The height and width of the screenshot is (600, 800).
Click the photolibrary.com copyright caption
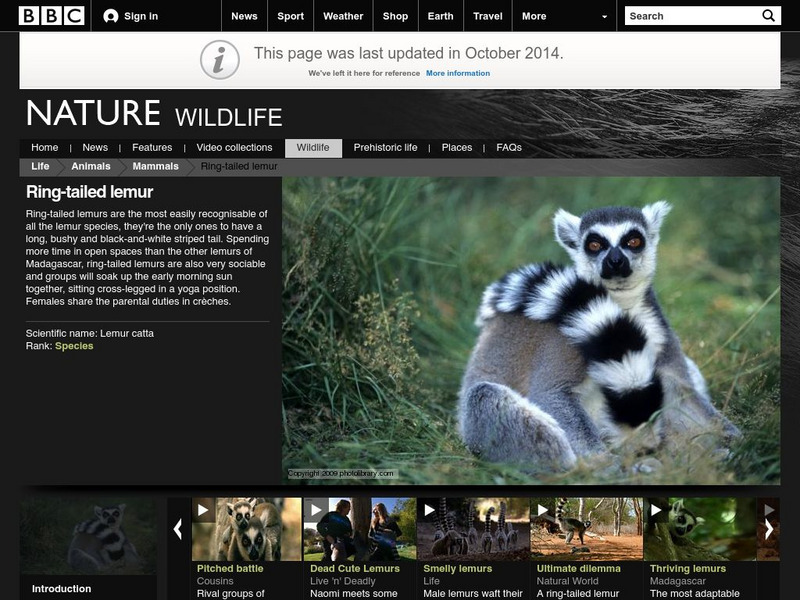pyautogui.click(x=341, y=473)
